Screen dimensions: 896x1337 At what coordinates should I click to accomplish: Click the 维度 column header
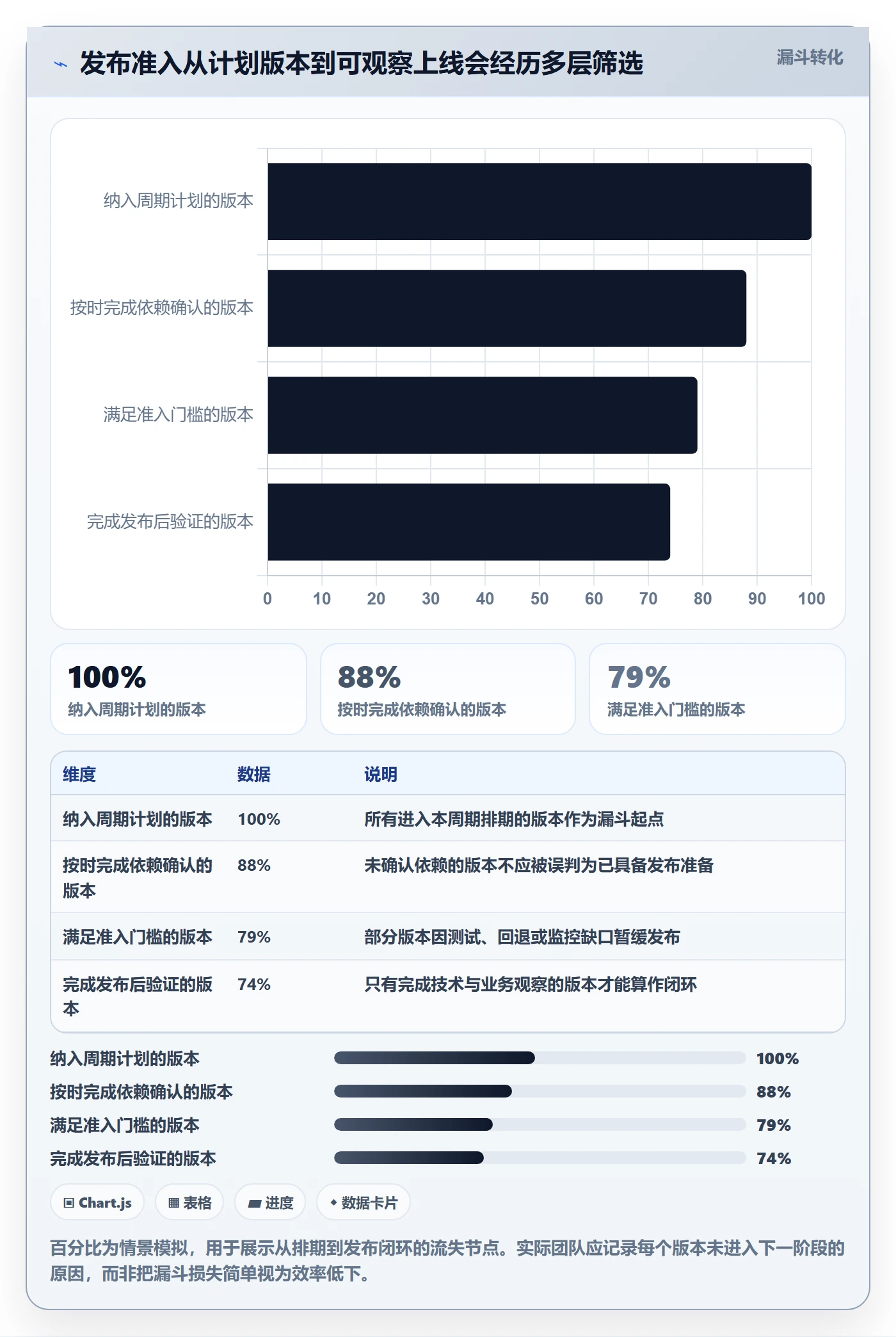click(79, 774)
